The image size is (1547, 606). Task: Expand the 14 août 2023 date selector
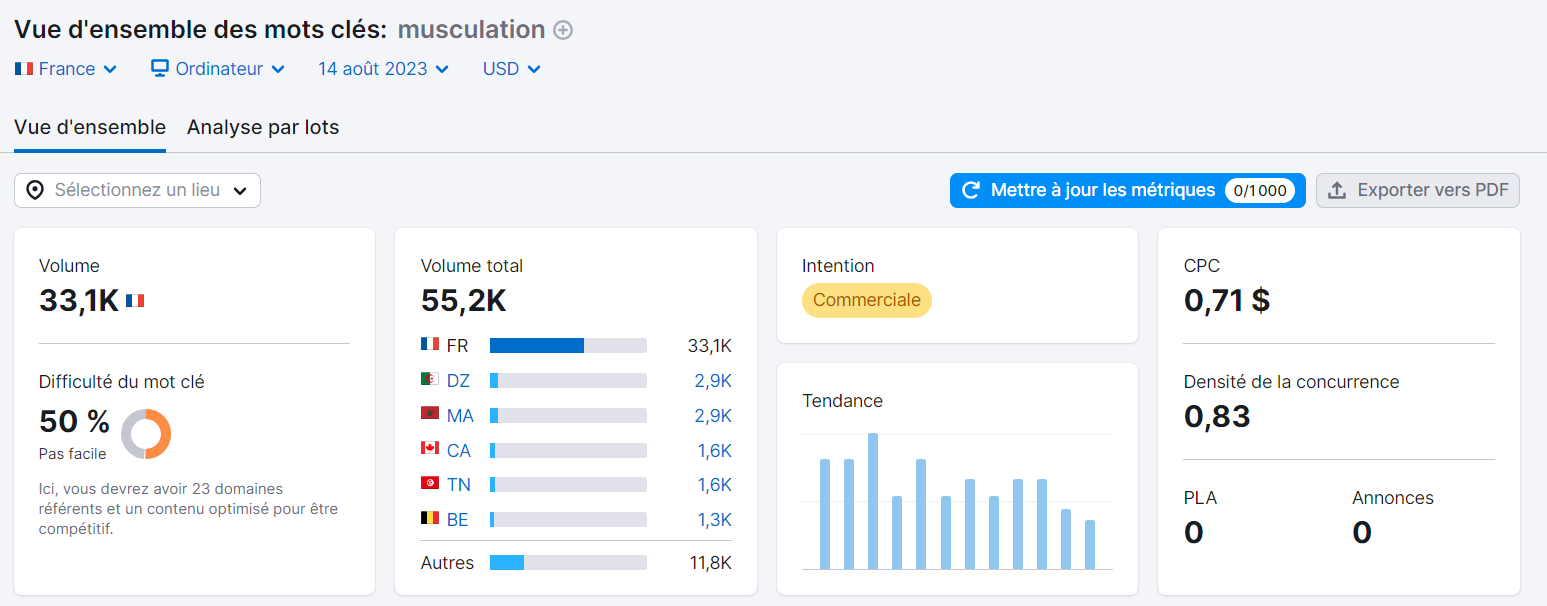(x=383, y=69)
